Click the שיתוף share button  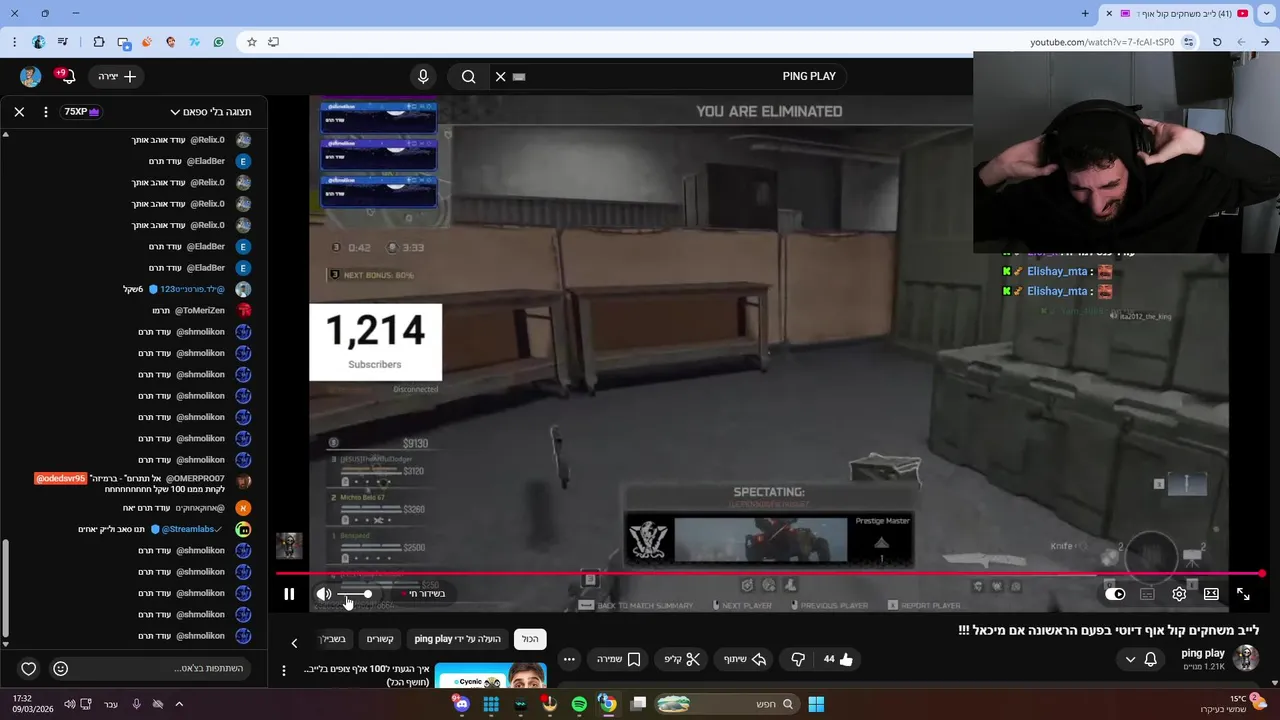click(742, 659)
